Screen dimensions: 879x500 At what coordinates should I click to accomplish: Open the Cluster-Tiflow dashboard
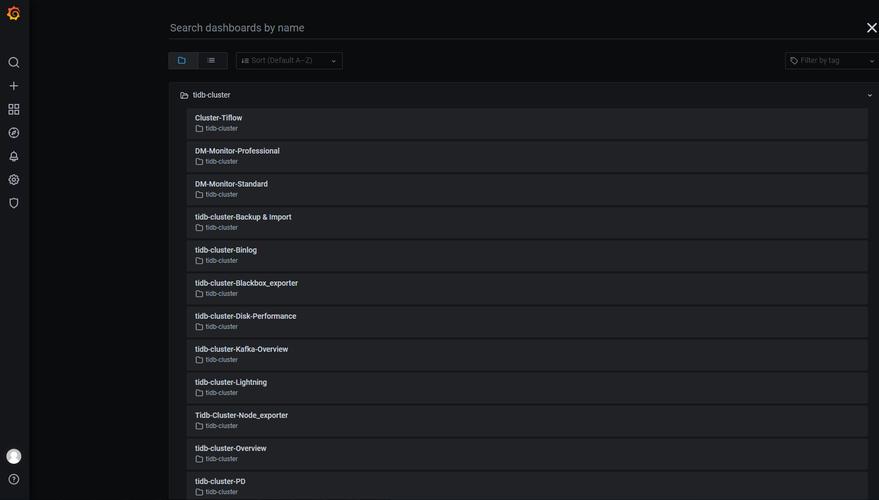(527, 123)
